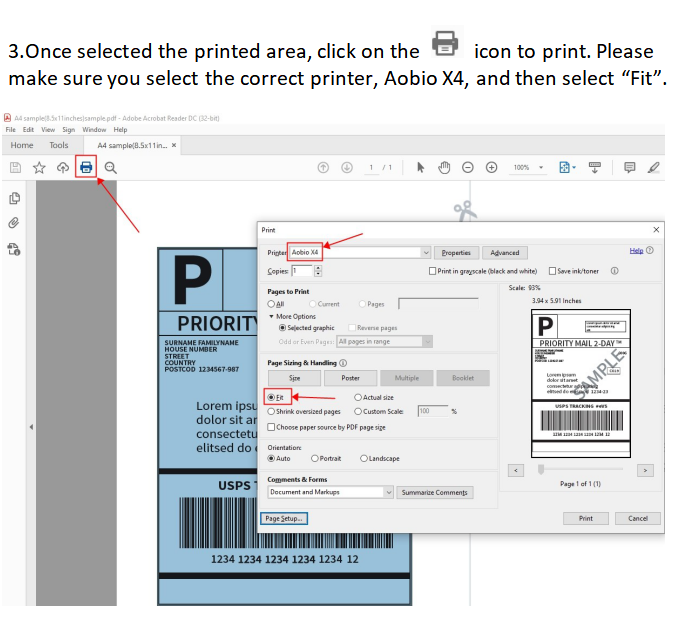Select Landscape orientation

click(x=363, y=458)
